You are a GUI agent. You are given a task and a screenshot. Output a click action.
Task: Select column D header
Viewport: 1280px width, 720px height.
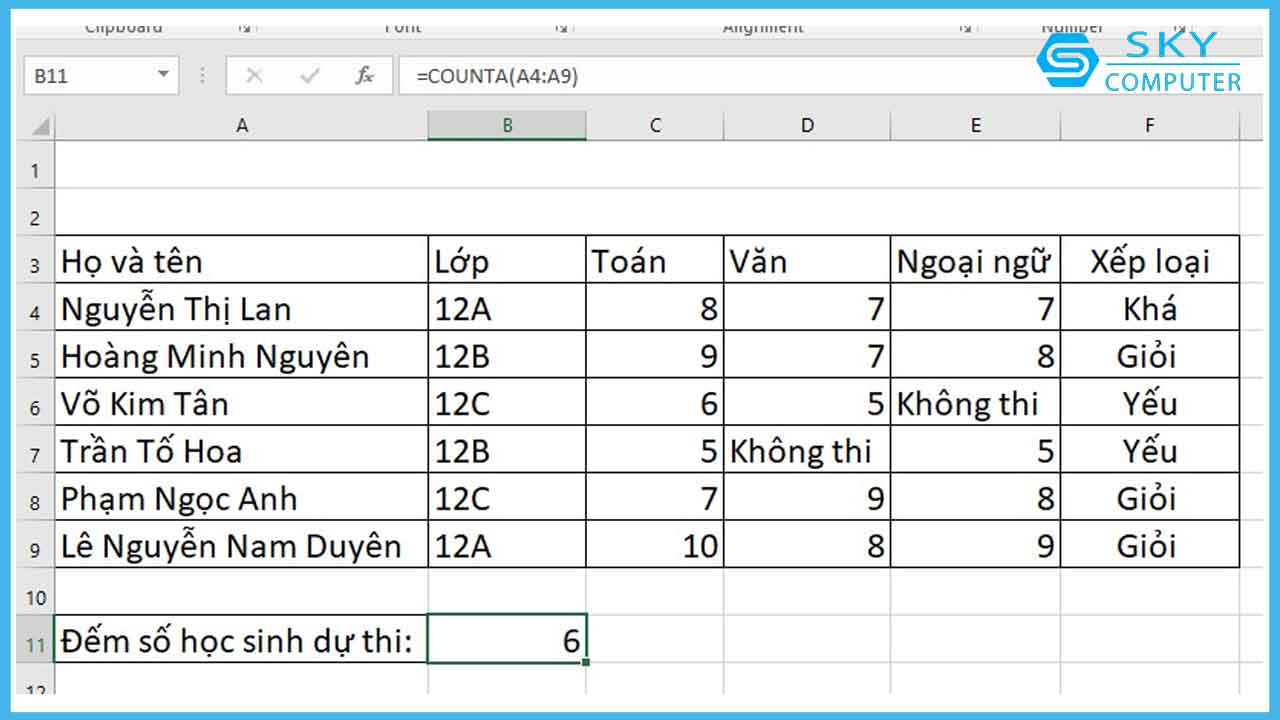point(807,126)
